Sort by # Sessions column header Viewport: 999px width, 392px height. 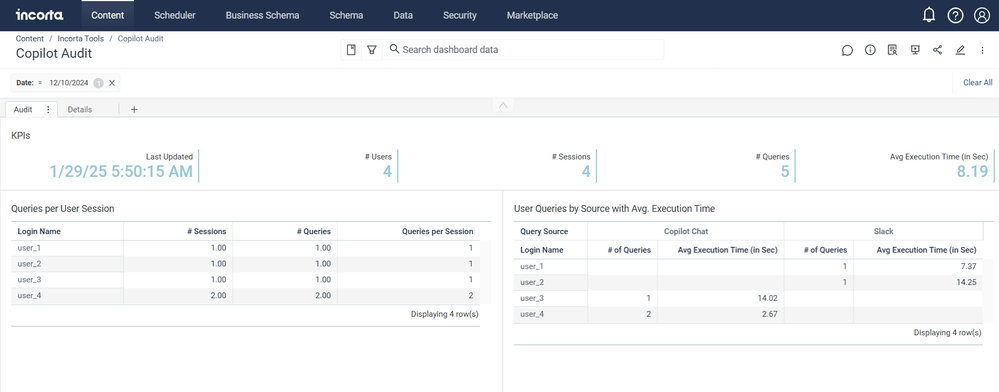pos(206,231)
